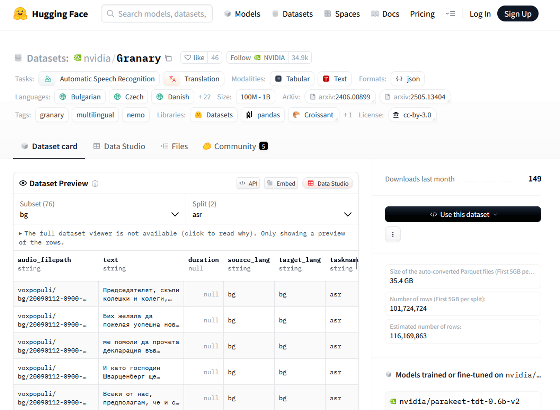Show the +22 more languages
Viewport: 560px width, 410px height.
tap(205, 97)
